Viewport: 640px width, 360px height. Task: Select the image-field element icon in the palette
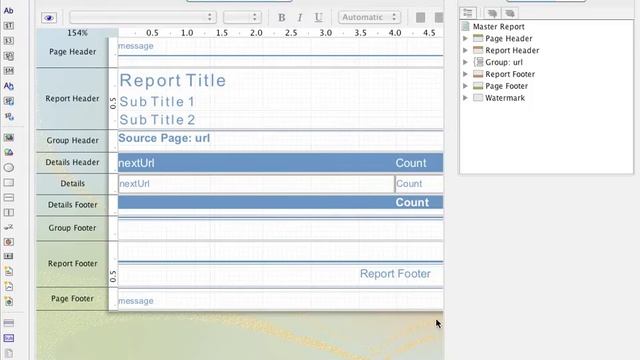click(9, 138)
